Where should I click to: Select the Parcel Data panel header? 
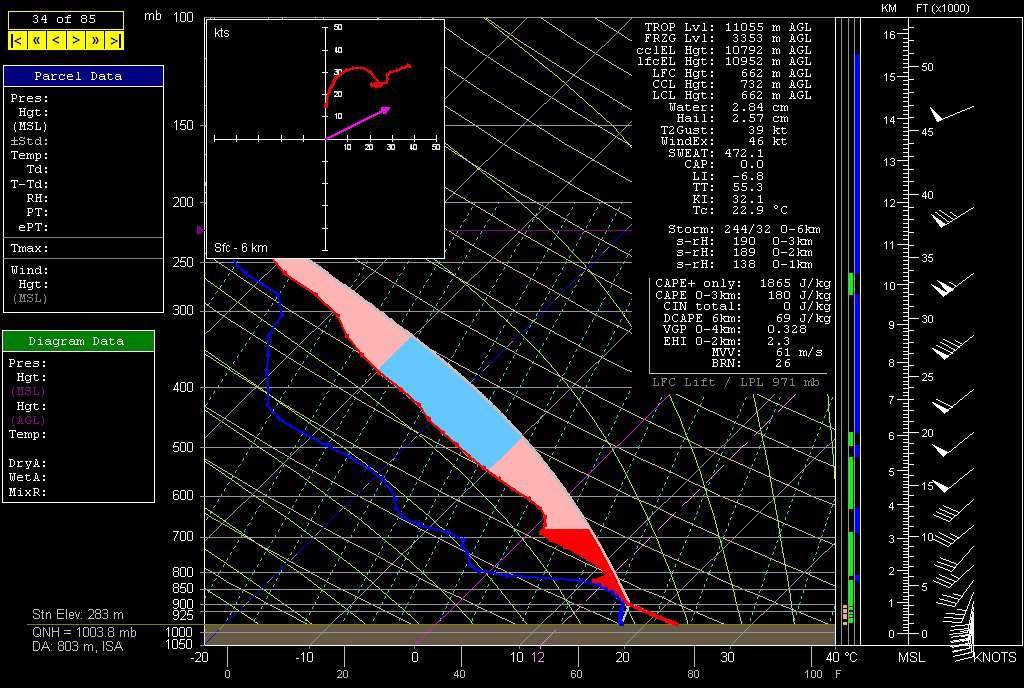[83, 76]
